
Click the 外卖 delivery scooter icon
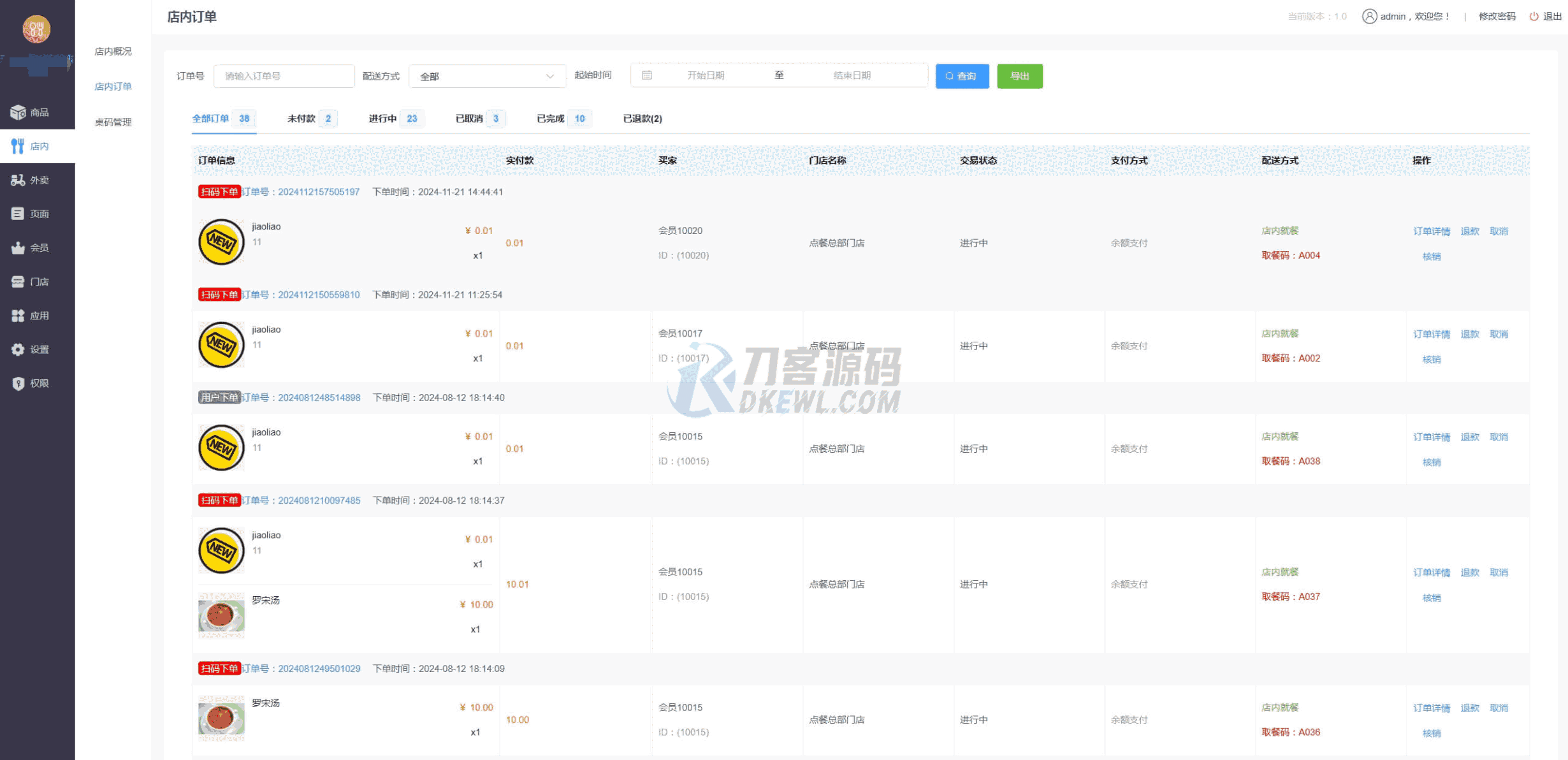[18, 180]
